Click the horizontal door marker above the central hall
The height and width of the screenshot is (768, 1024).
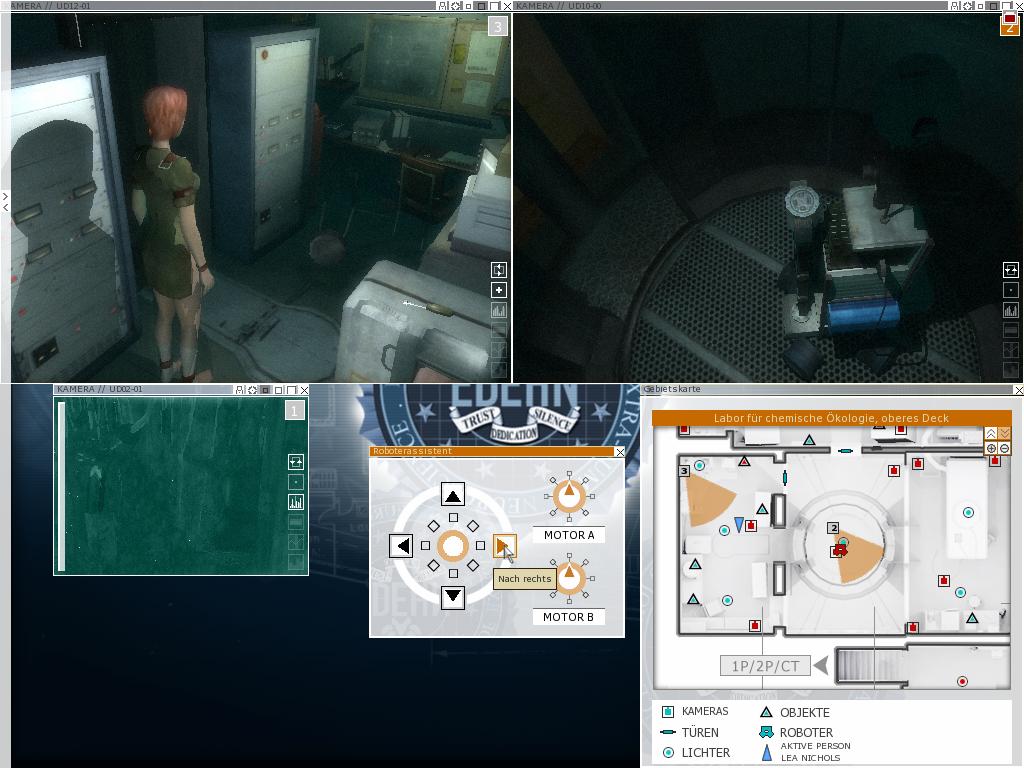[846, 451]
